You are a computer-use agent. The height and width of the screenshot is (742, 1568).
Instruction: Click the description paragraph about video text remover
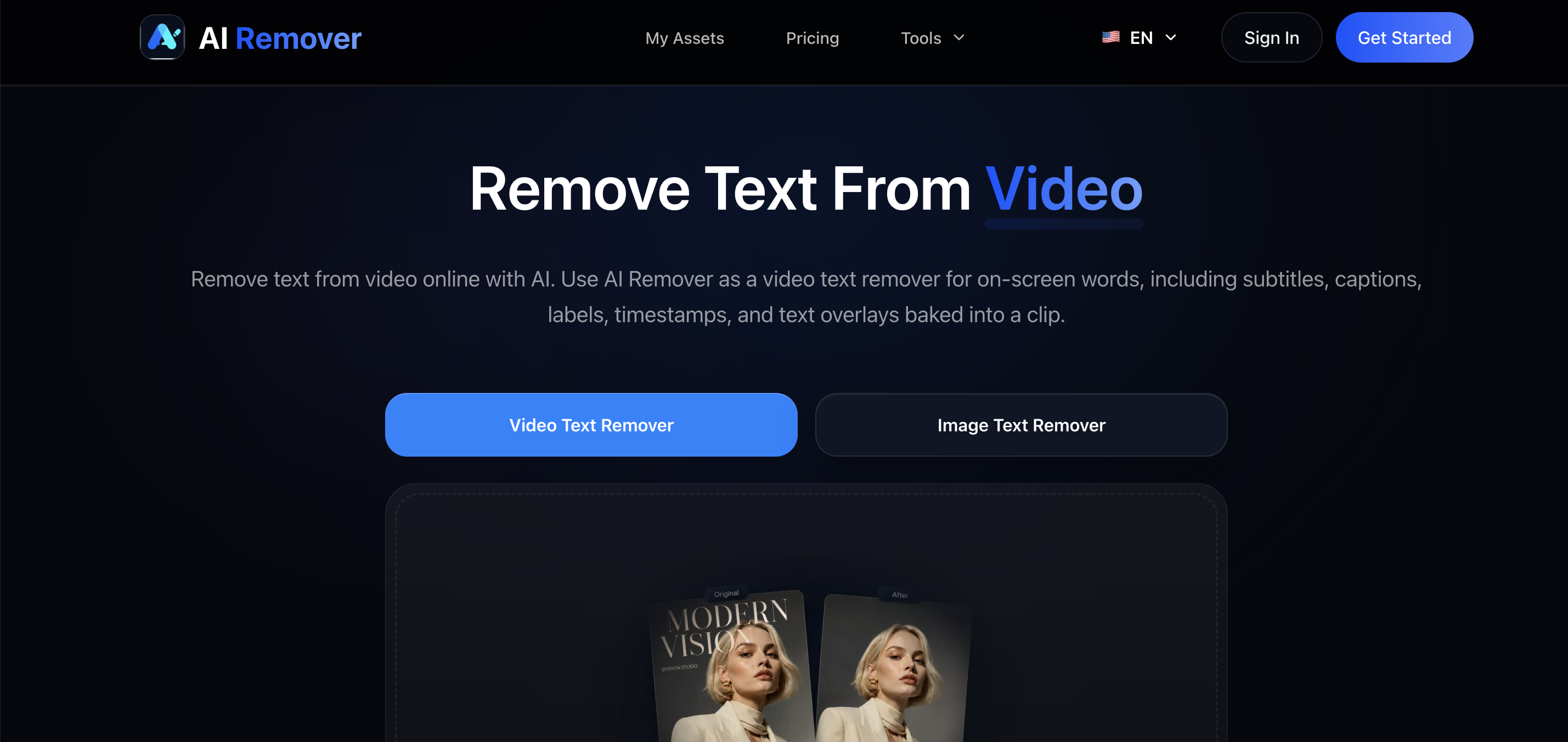[806, 296]
